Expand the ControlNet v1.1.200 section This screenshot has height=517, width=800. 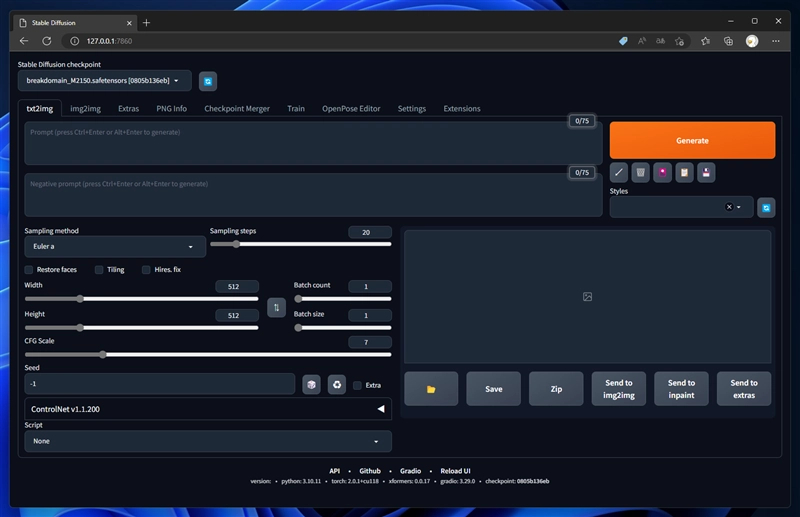coord(208,409)
